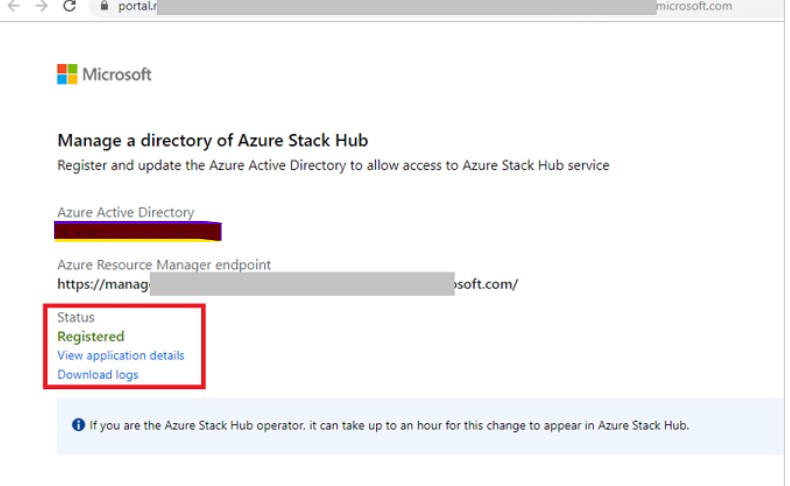Image resolution: width=790 pixels, height=486 pixels.
Task: Click the Microsoft wordmark text
Action: coord(117,75)
